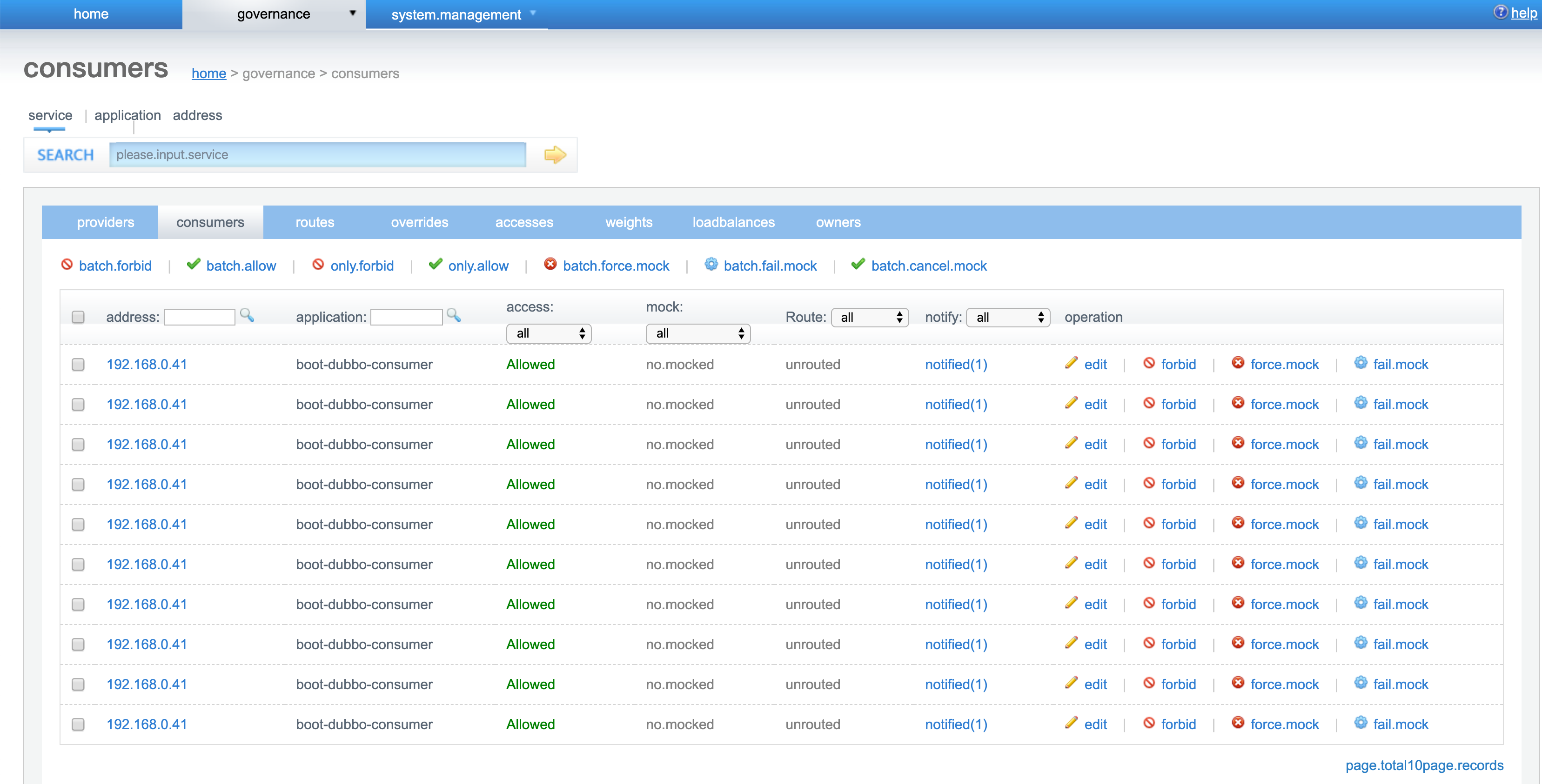Check the last consumer row checkbox
The width and height of the screenshot is (1542, 784).
tap(78, 725)
